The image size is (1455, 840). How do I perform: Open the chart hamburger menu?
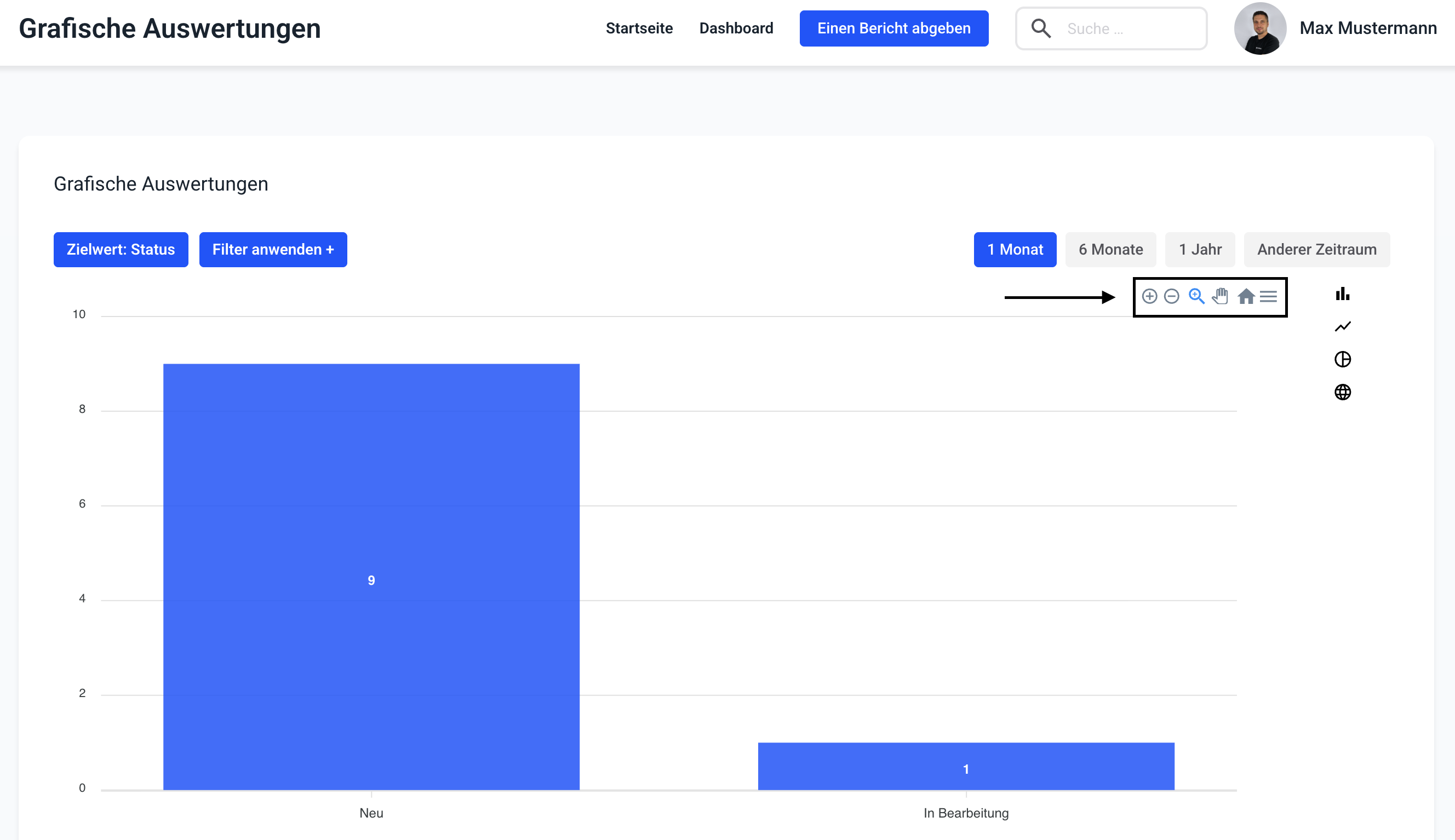(1269, 297)
